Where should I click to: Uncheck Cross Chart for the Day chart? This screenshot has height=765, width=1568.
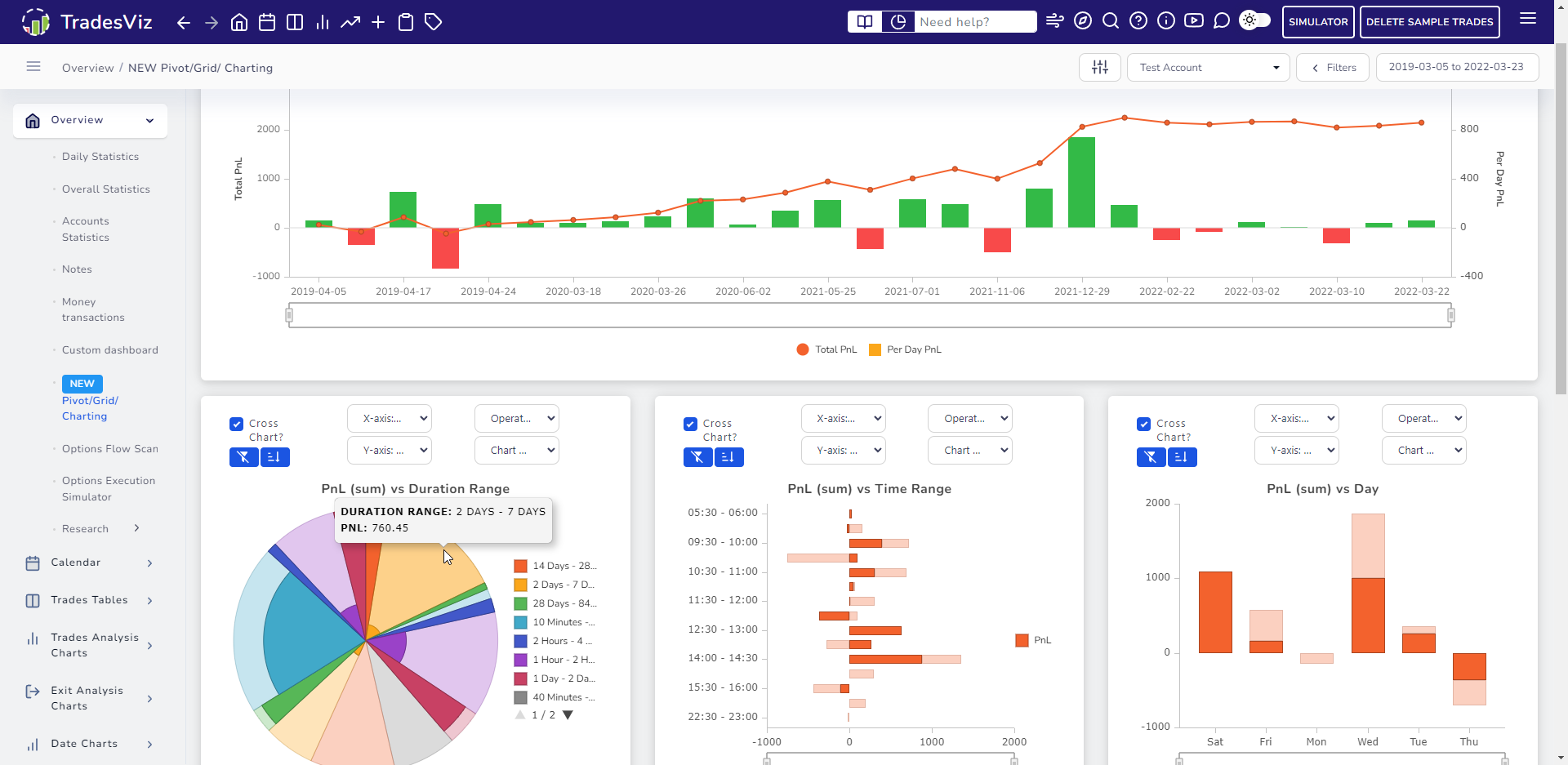tap(1143, 424)
